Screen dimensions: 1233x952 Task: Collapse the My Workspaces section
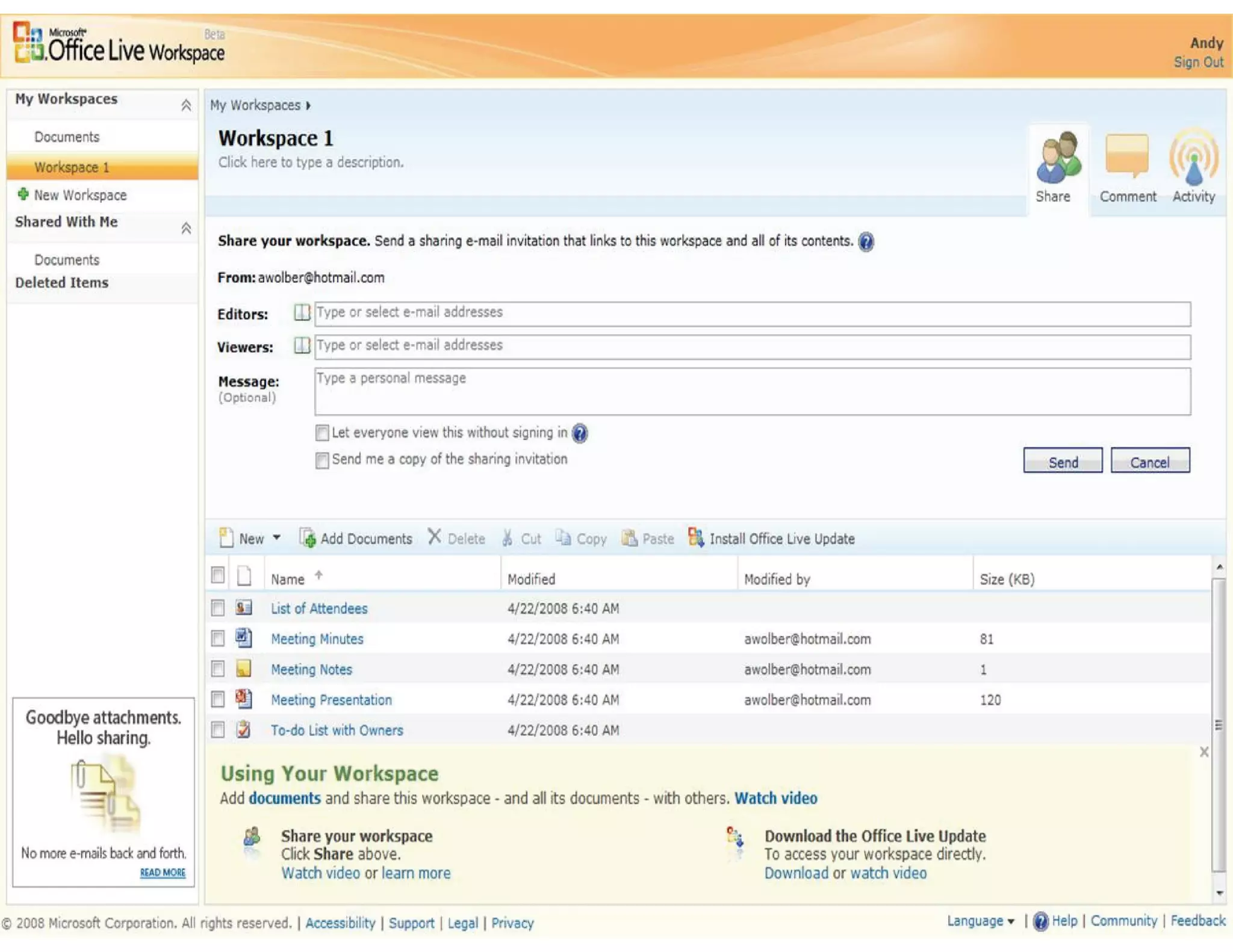(x=186, y=106)
